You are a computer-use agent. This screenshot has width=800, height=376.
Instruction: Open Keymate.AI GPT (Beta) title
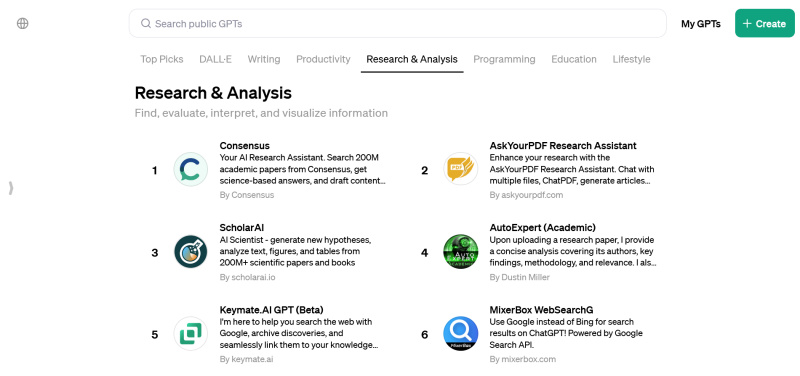pyautogui.click(x=271, y=310)
